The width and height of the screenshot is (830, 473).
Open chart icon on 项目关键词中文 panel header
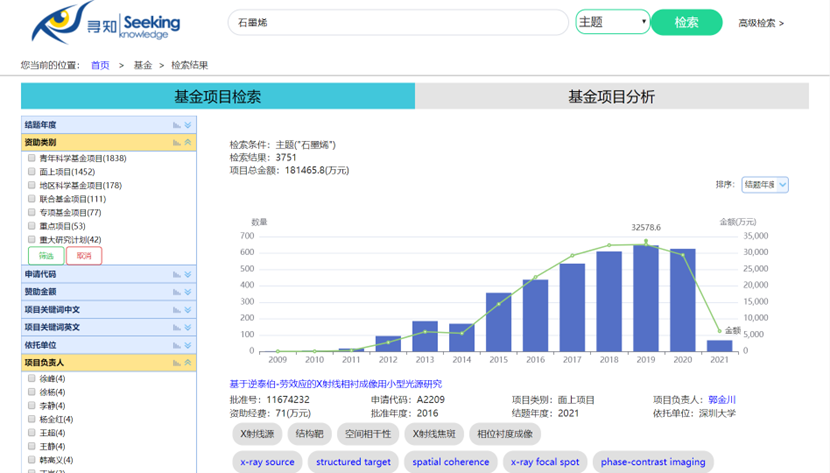pyautogui.click(x=177, y=310)
